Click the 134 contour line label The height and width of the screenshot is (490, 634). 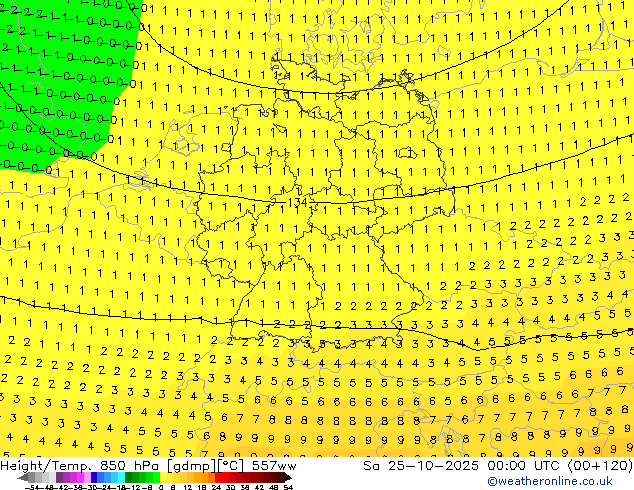tap(297, 202)
